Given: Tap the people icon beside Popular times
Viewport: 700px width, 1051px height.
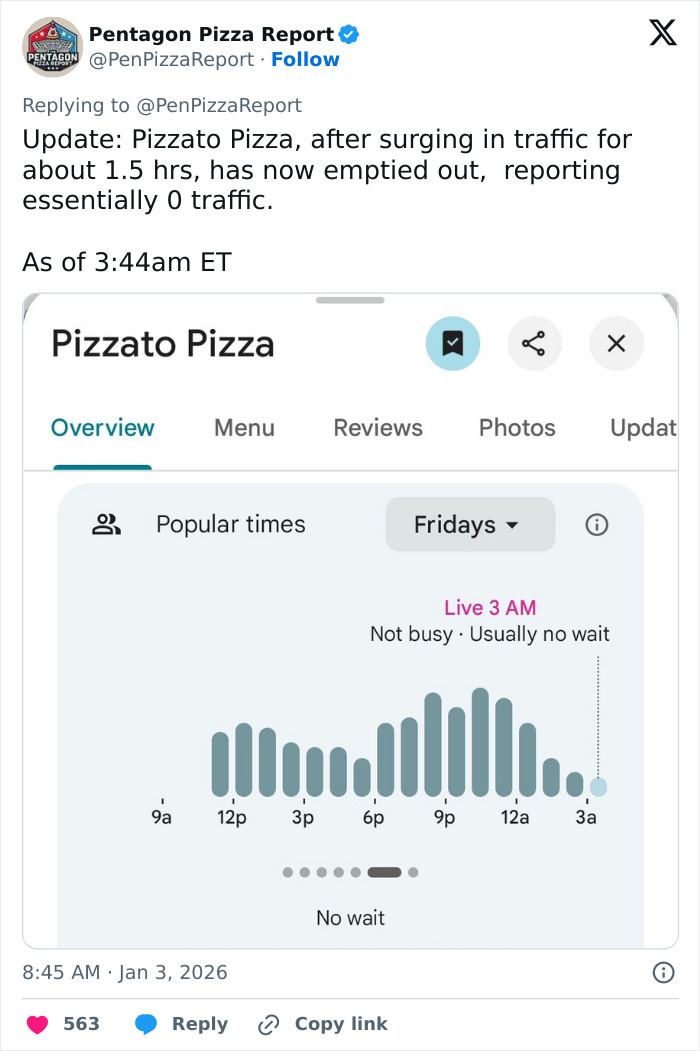Looking at the screenshot, I should [107, 525].
